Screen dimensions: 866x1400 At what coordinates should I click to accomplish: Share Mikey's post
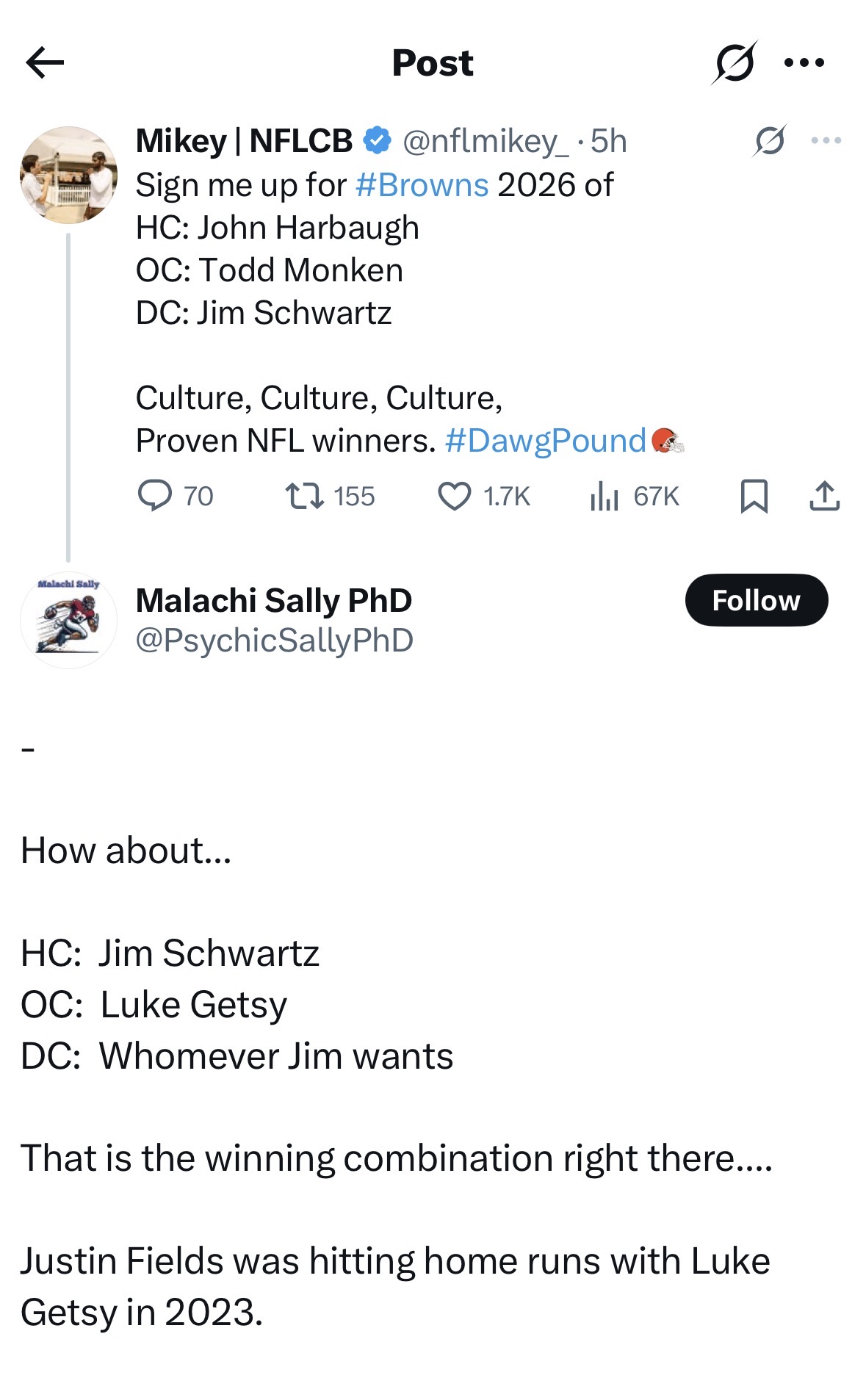824,496
